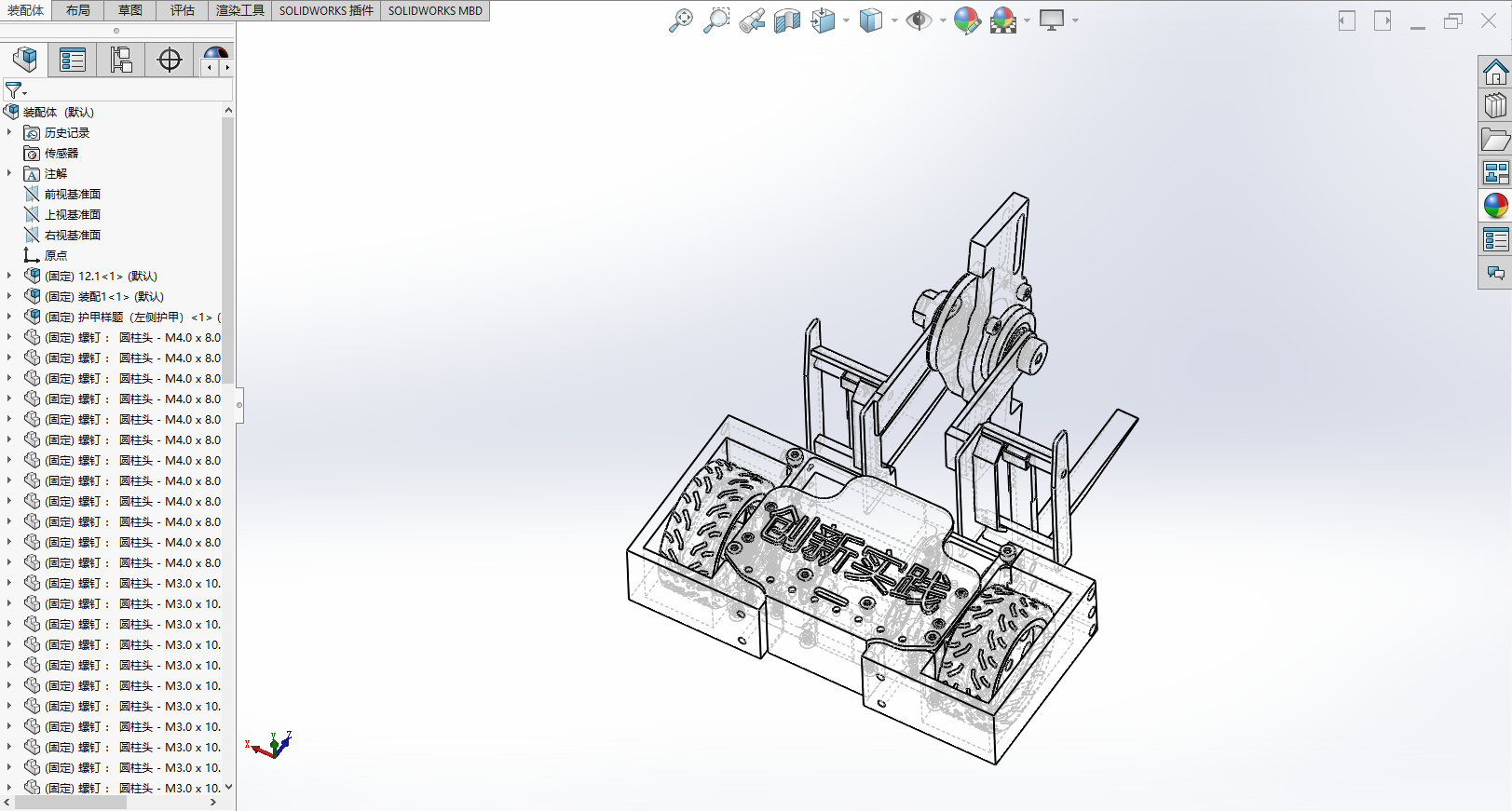Screen dimensions: 1512x811
Task: Click the Zoom to Fit magnifier icon
Action: coord(681,20)
